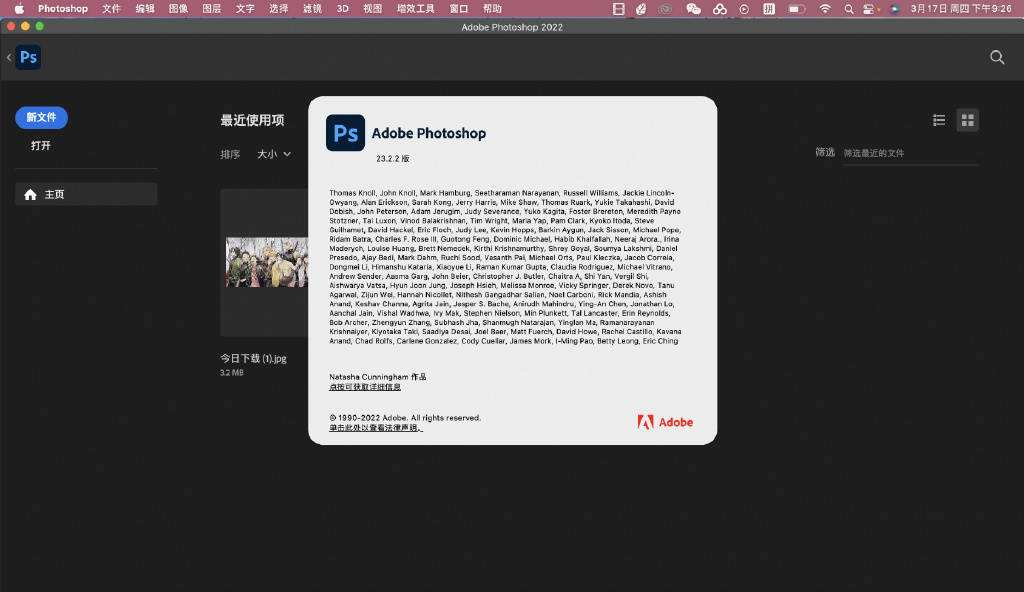Open the 编辑 menu
Screen dimensions: 1024x592
145,8
